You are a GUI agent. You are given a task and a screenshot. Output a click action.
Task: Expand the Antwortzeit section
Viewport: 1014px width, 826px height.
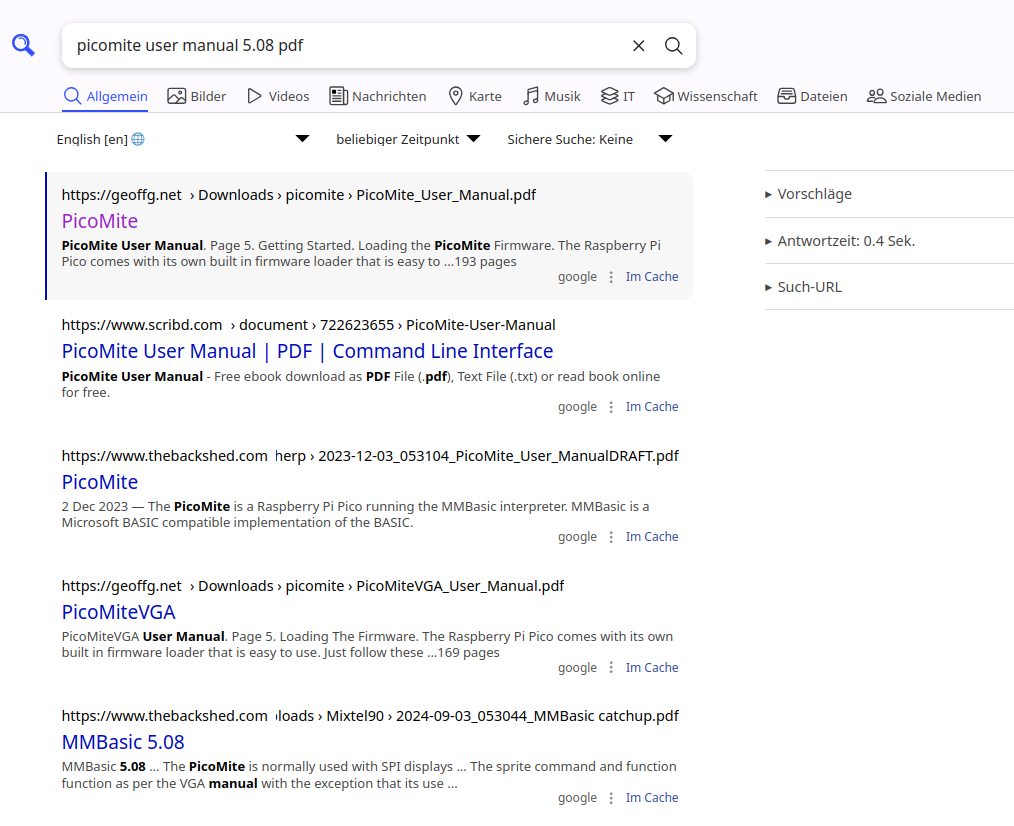pos(840,241)
